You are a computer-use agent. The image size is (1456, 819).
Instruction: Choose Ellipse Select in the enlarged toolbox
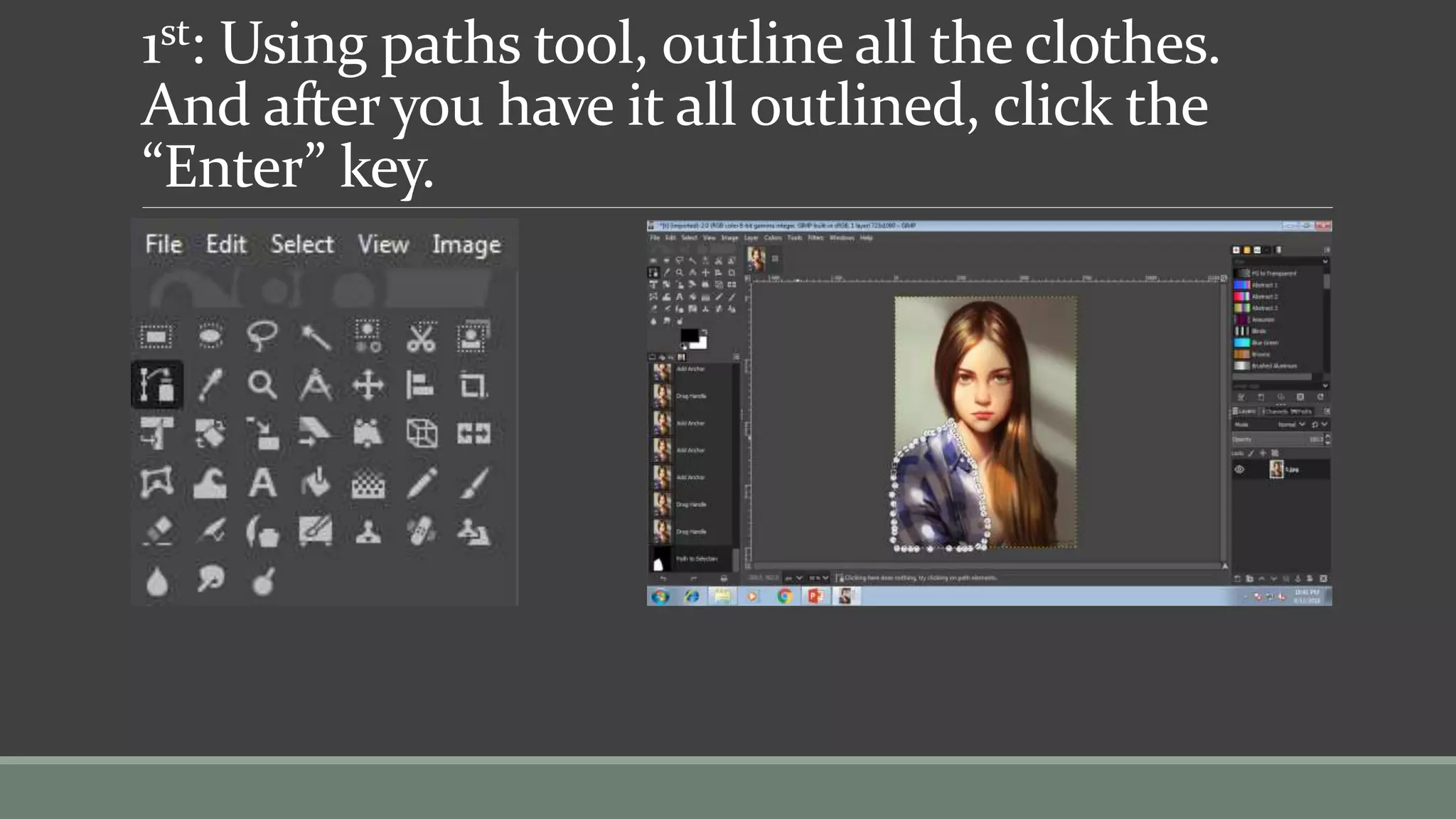pyautogui.click(x=210, y=336)
